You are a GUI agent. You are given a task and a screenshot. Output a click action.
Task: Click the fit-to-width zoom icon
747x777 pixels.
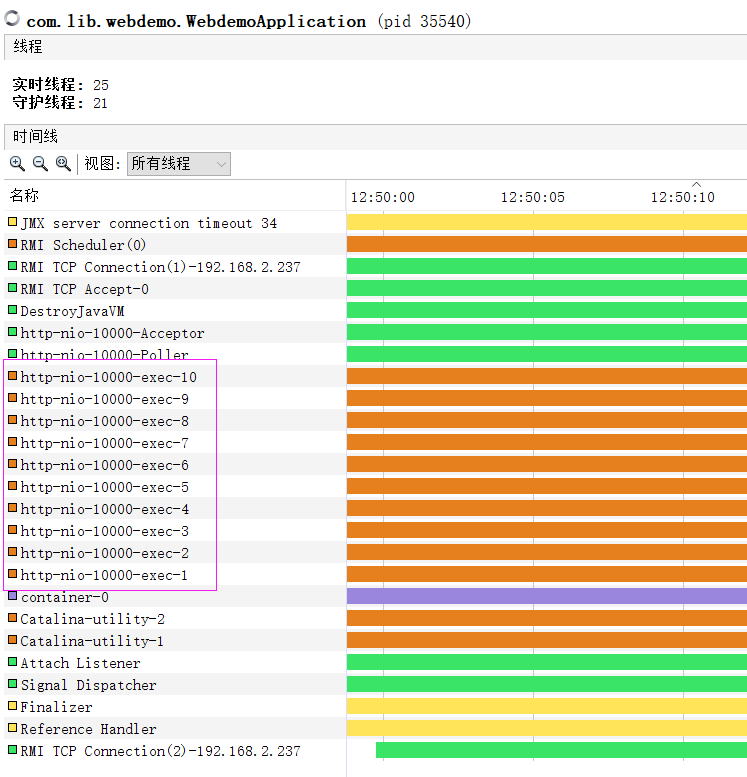pos(63,163)
